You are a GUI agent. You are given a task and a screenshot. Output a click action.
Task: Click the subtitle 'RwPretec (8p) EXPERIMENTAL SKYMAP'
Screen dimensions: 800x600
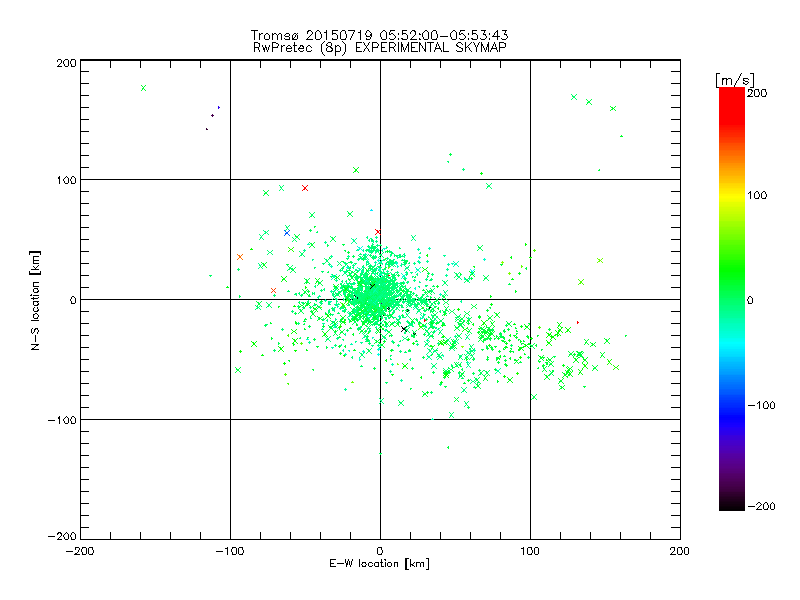point(380,48)
